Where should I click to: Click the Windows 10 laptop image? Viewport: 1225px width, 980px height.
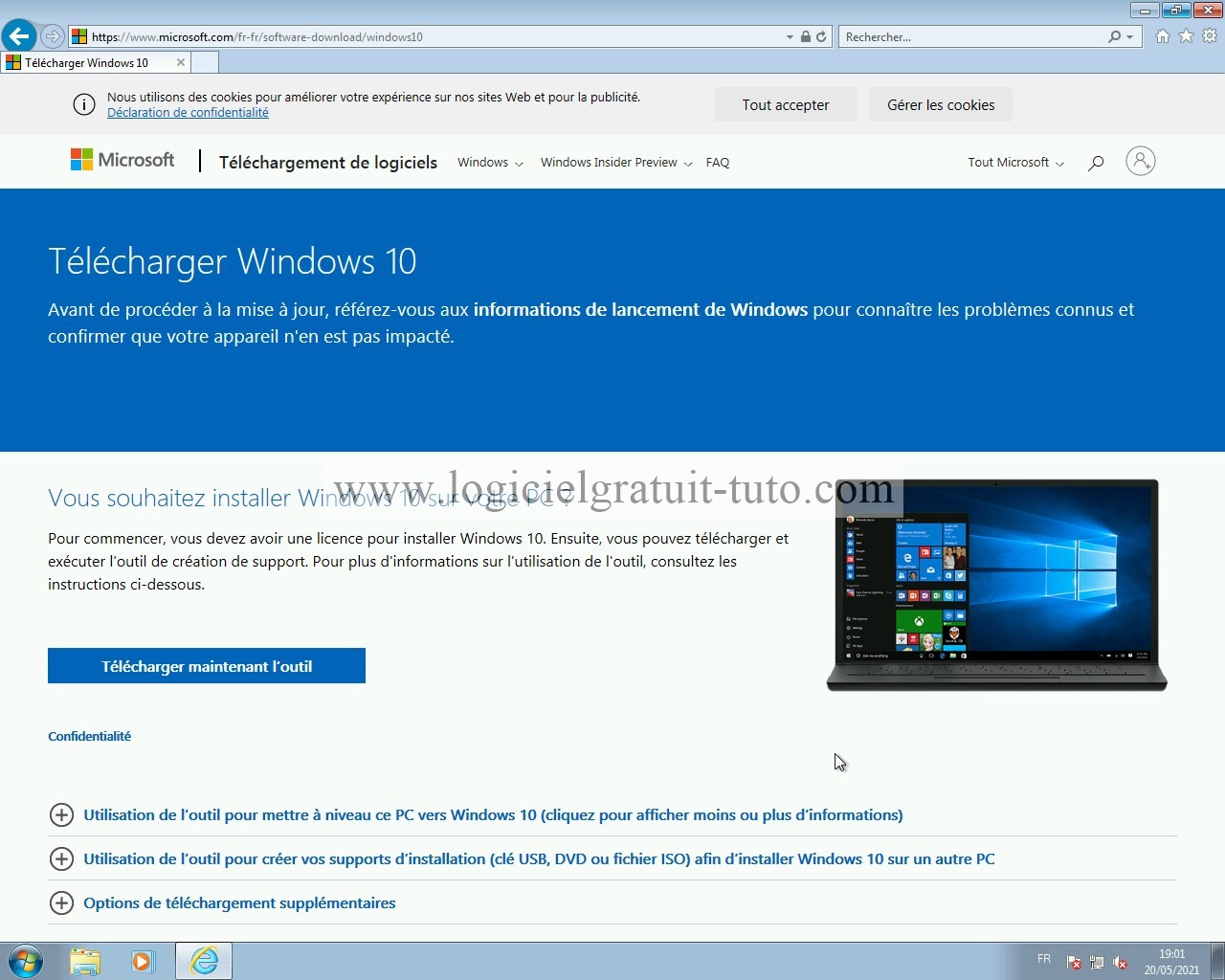tap(996, 585)
